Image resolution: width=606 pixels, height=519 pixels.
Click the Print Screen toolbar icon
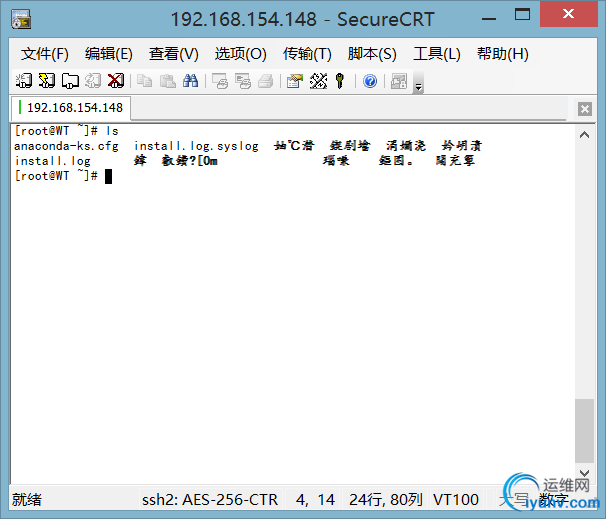(x=220, y=81)
